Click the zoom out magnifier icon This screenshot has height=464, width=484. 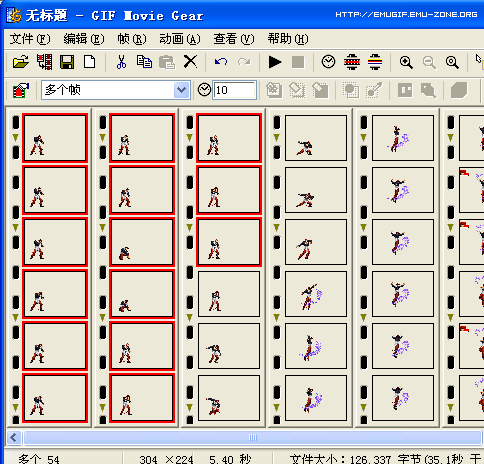pos(429,62)
